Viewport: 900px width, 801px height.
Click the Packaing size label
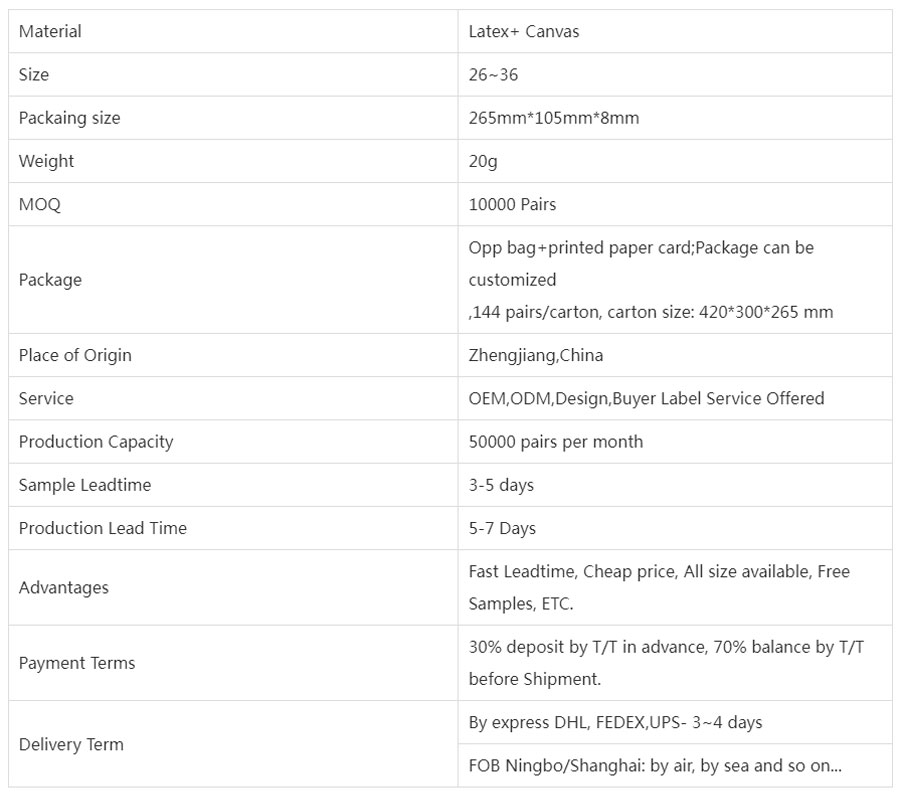pyautogui.click(x=69, y=118)
